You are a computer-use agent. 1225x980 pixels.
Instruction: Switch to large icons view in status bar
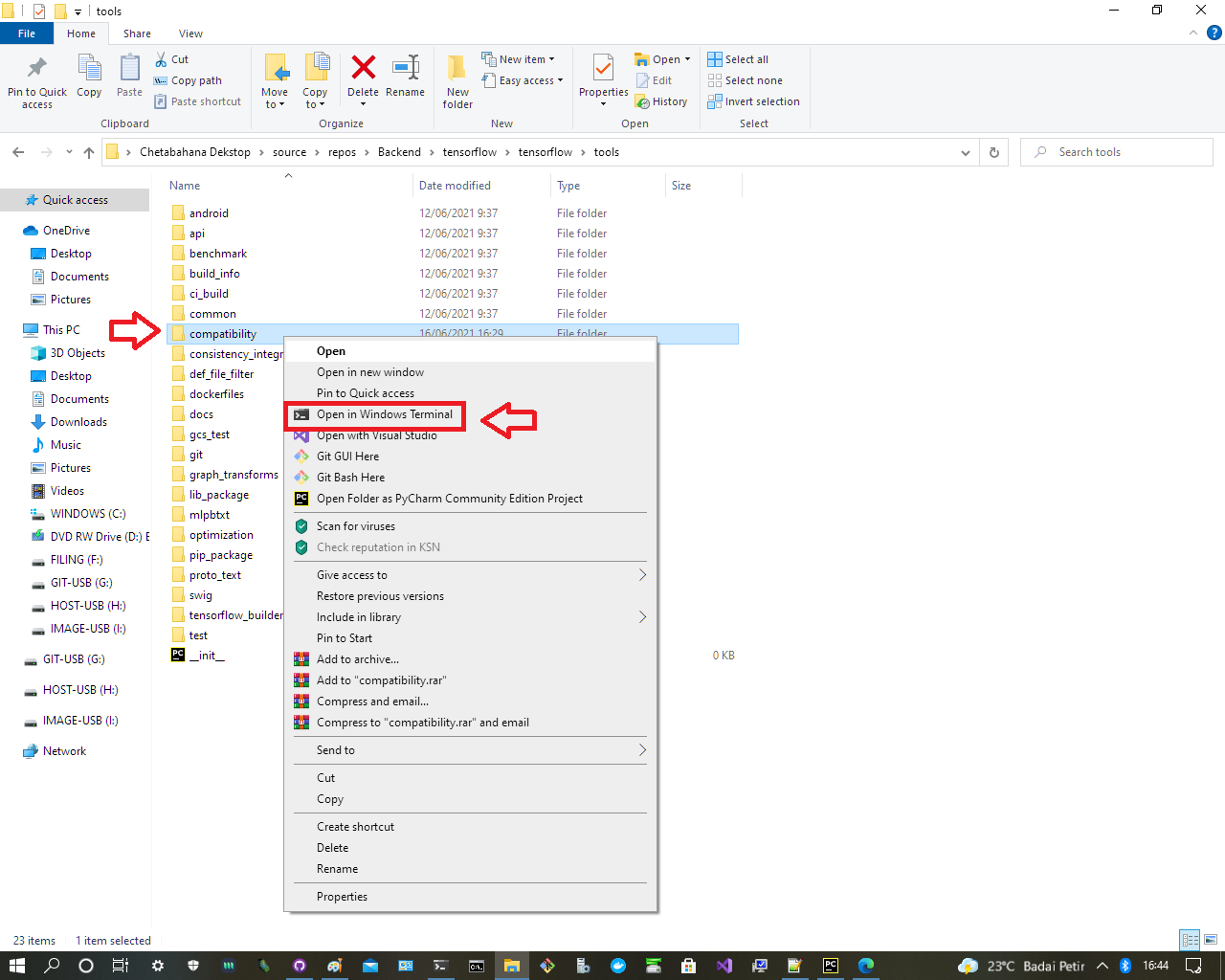1211,940
